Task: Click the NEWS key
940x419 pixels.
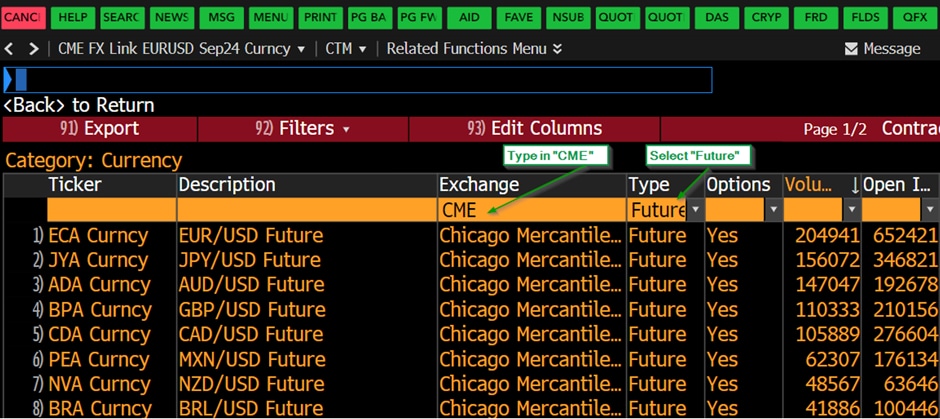Action: click(172, 18)
